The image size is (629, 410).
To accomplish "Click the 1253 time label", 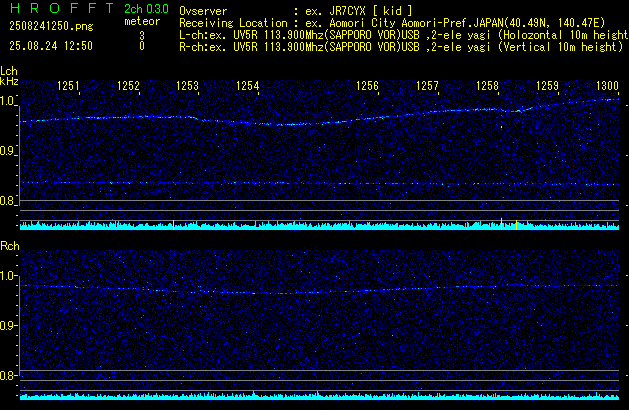I will click(188, 85).
